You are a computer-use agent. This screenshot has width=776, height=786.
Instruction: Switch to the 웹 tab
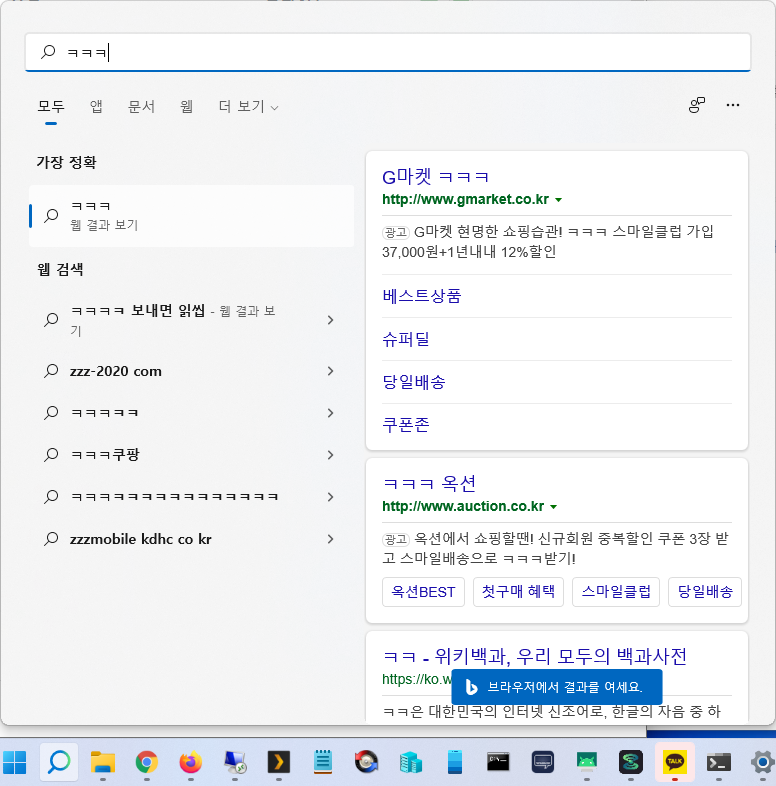click(186, 106)
